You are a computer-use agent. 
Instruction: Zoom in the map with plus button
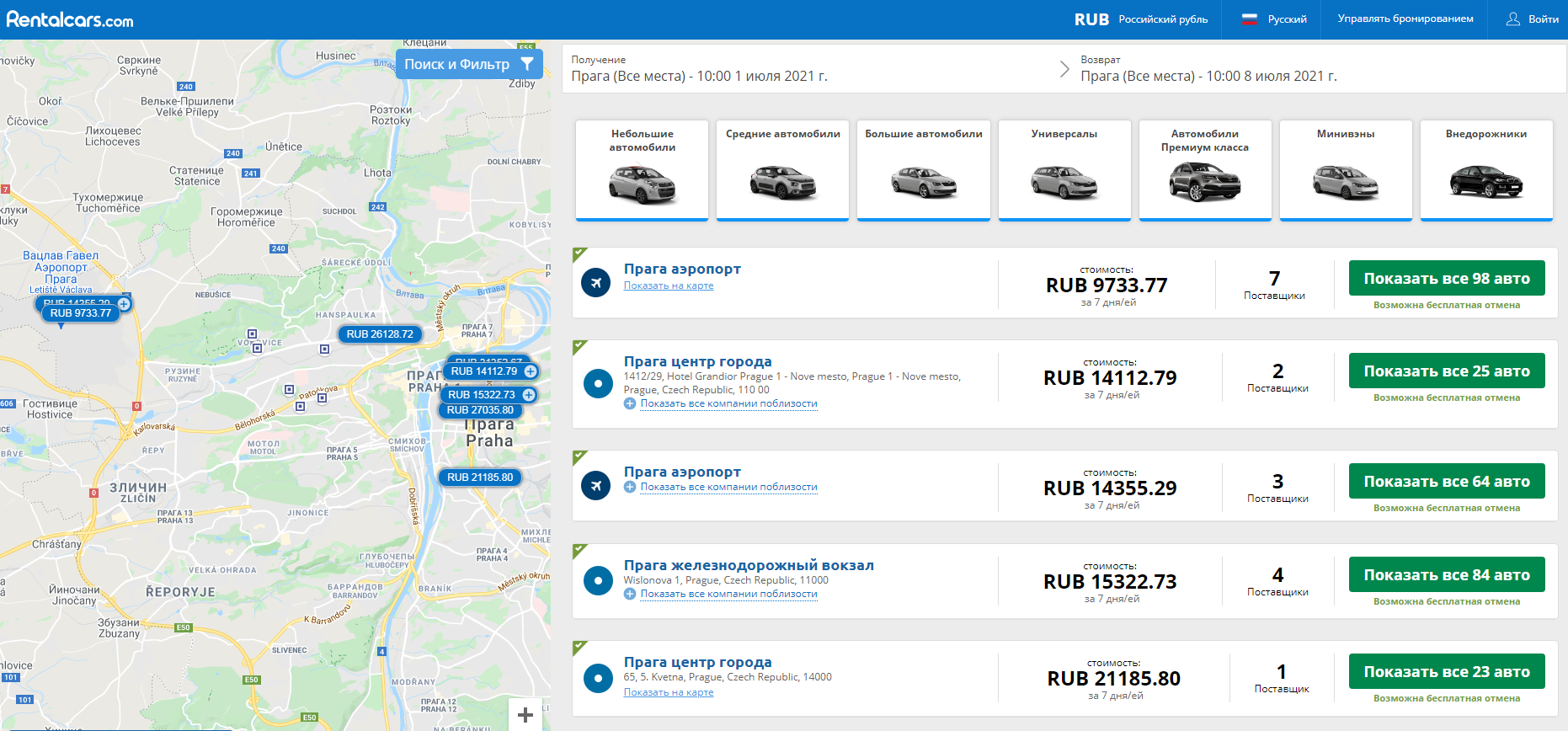pyautogui.click(x=525, y=714)
